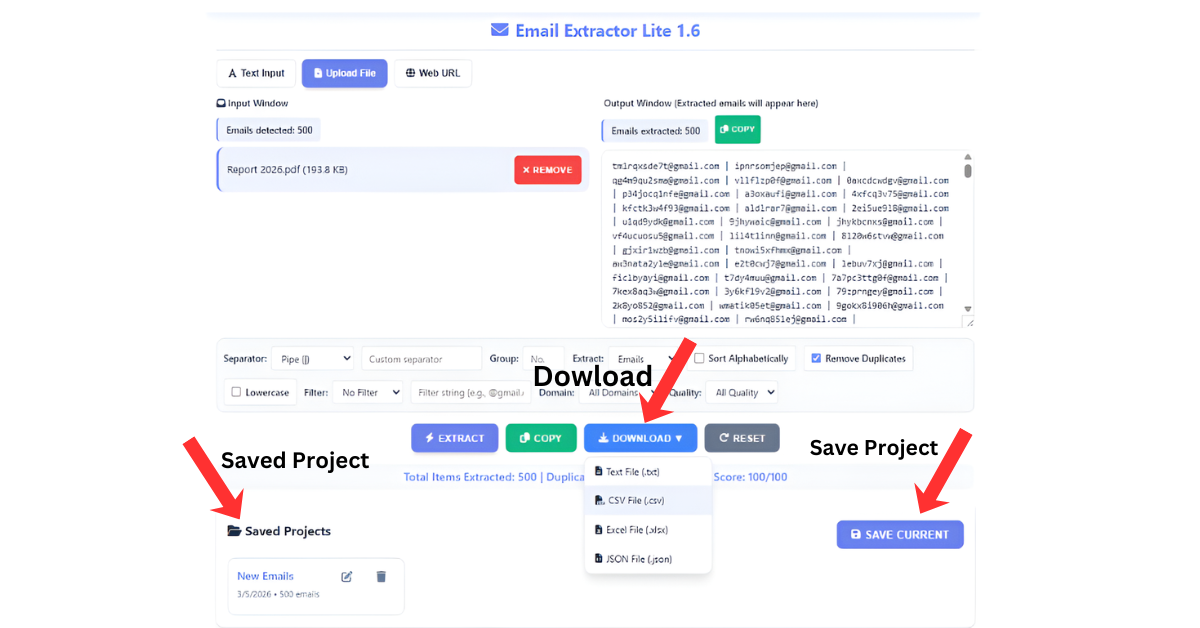
Task: Open the Quality dropdown showing All Quality
Action: point(741,393)
